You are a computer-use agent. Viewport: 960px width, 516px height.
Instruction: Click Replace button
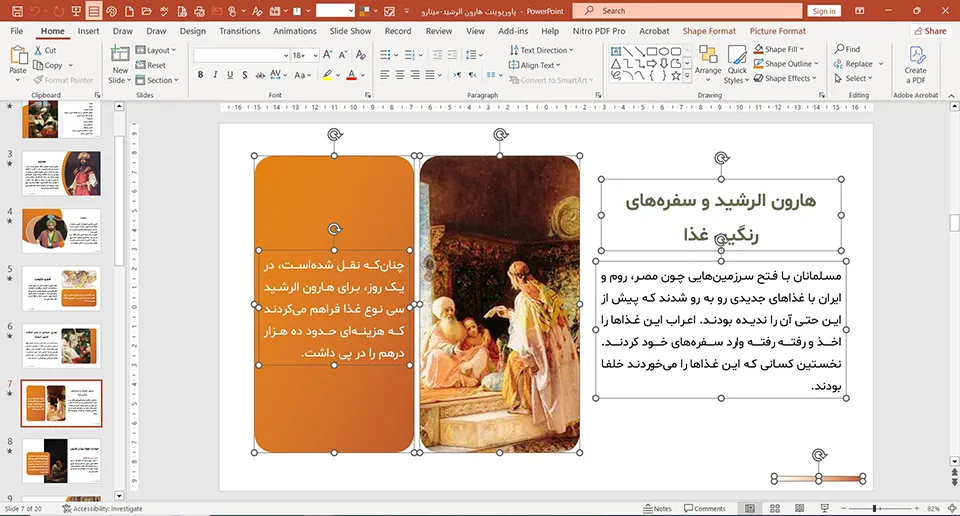click(853, 64)
